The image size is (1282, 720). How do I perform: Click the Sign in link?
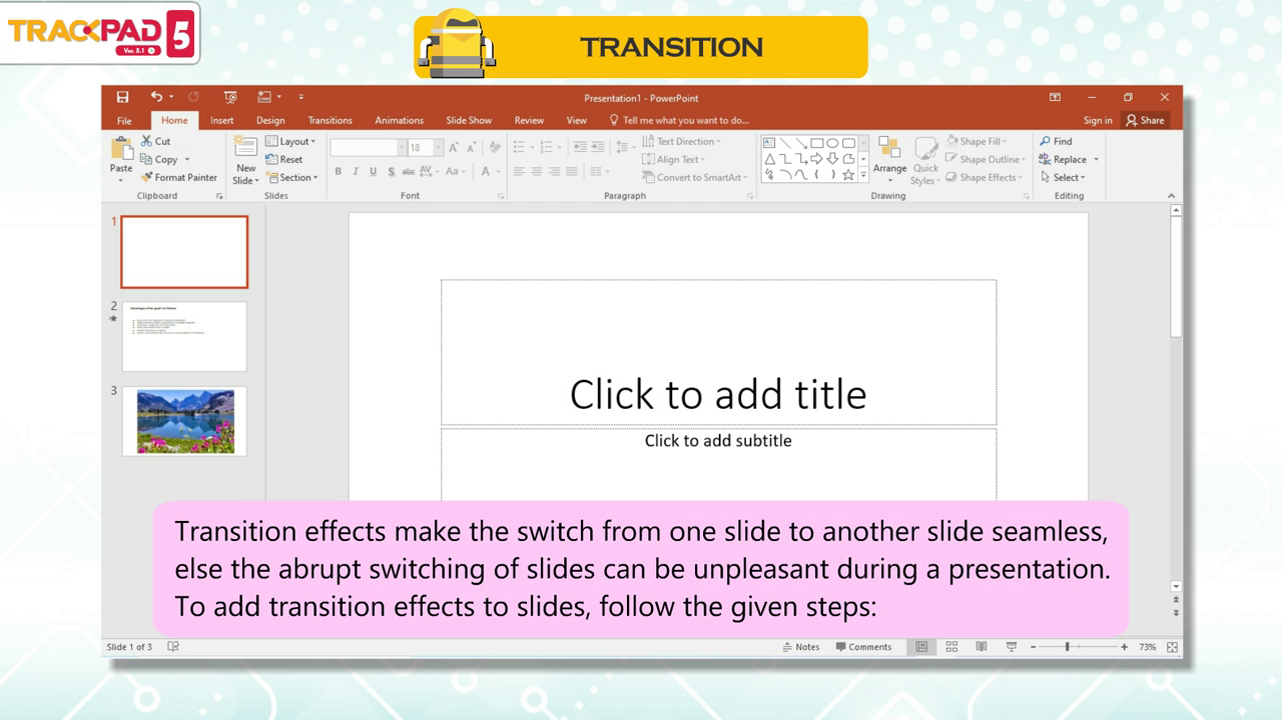(x=1097, y=120)
